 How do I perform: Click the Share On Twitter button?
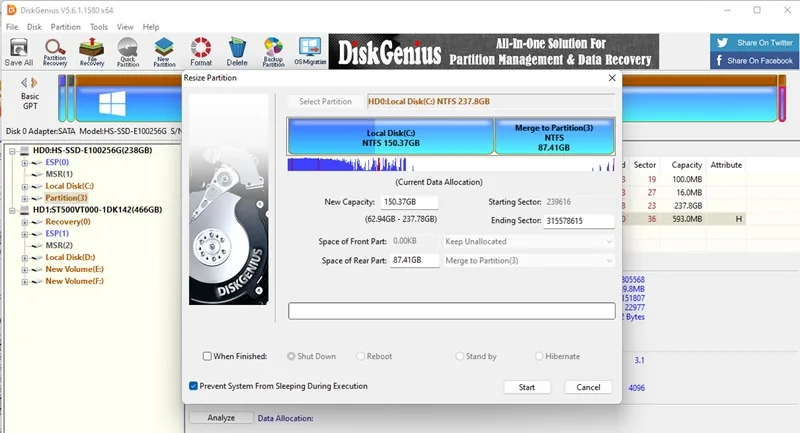(x=755, y=43)
